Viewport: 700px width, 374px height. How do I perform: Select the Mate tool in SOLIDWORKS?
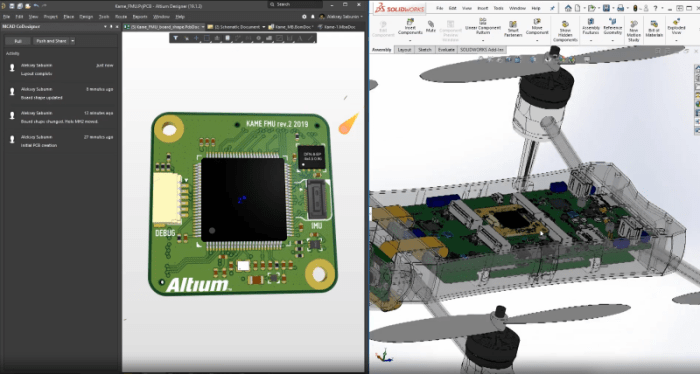(431, 26)
